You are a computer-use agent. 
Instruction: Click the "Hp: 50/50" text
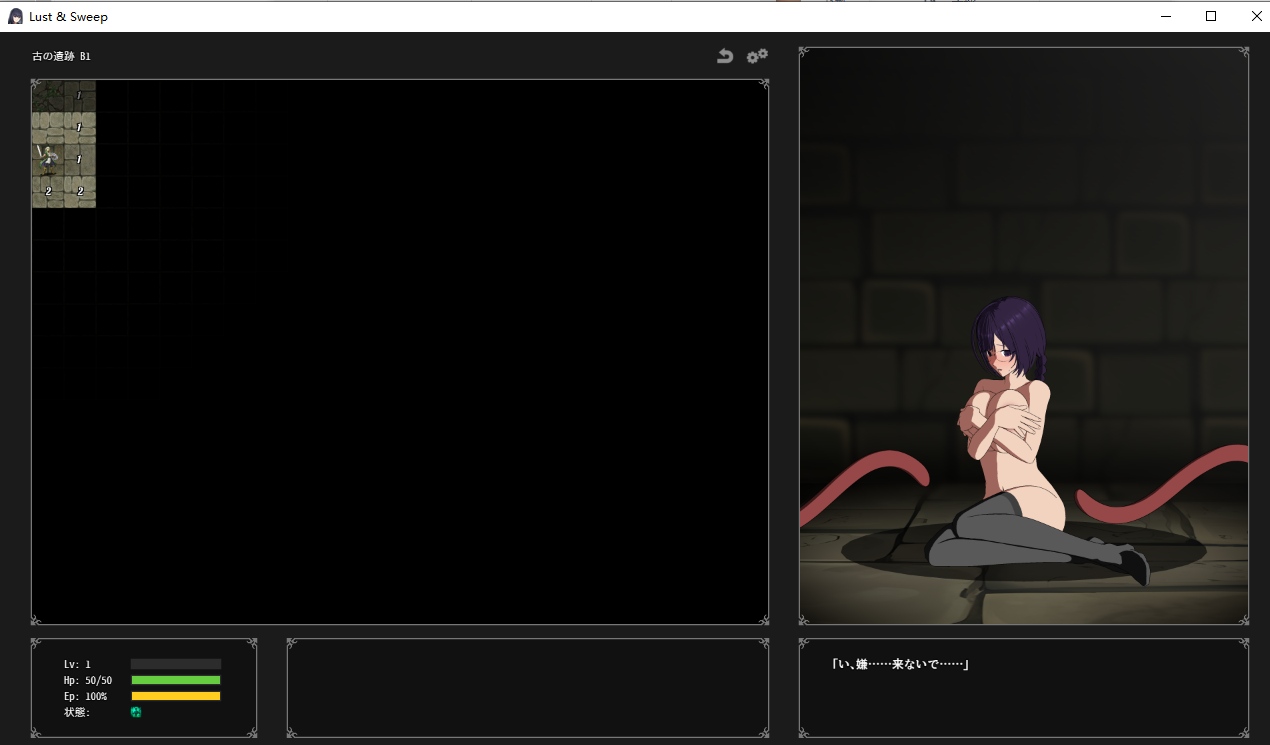point(88,680)
